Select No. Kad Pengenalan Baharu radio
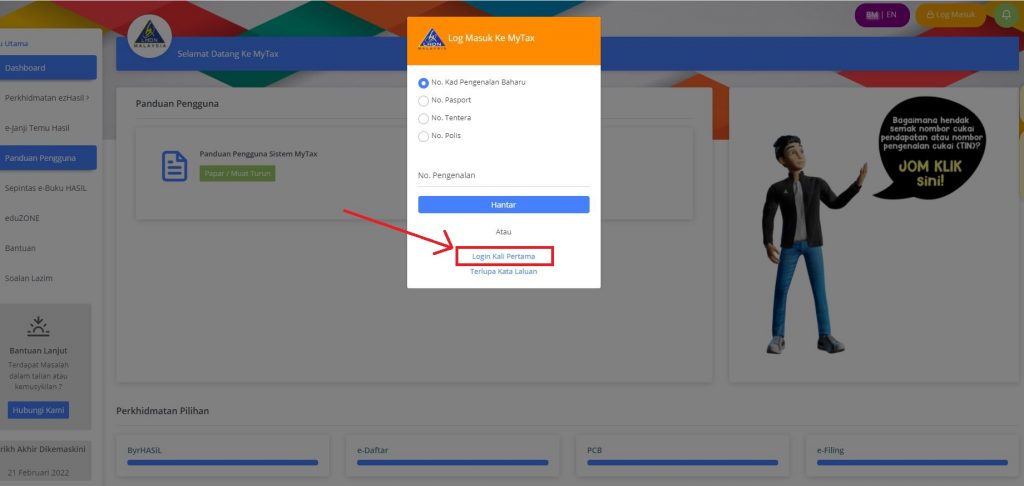The image size is (1024, 486). tap(423, 83)
